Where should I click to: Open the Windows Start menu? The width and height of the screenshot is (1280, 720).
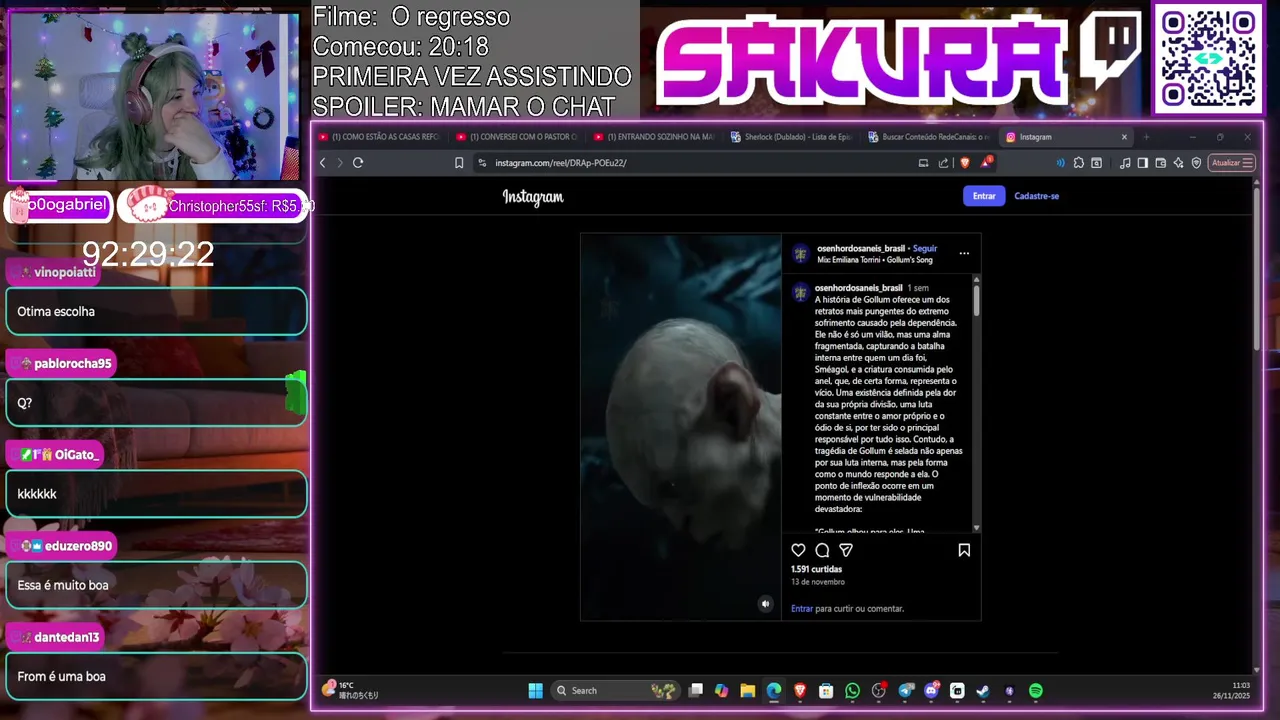point(535,691)
